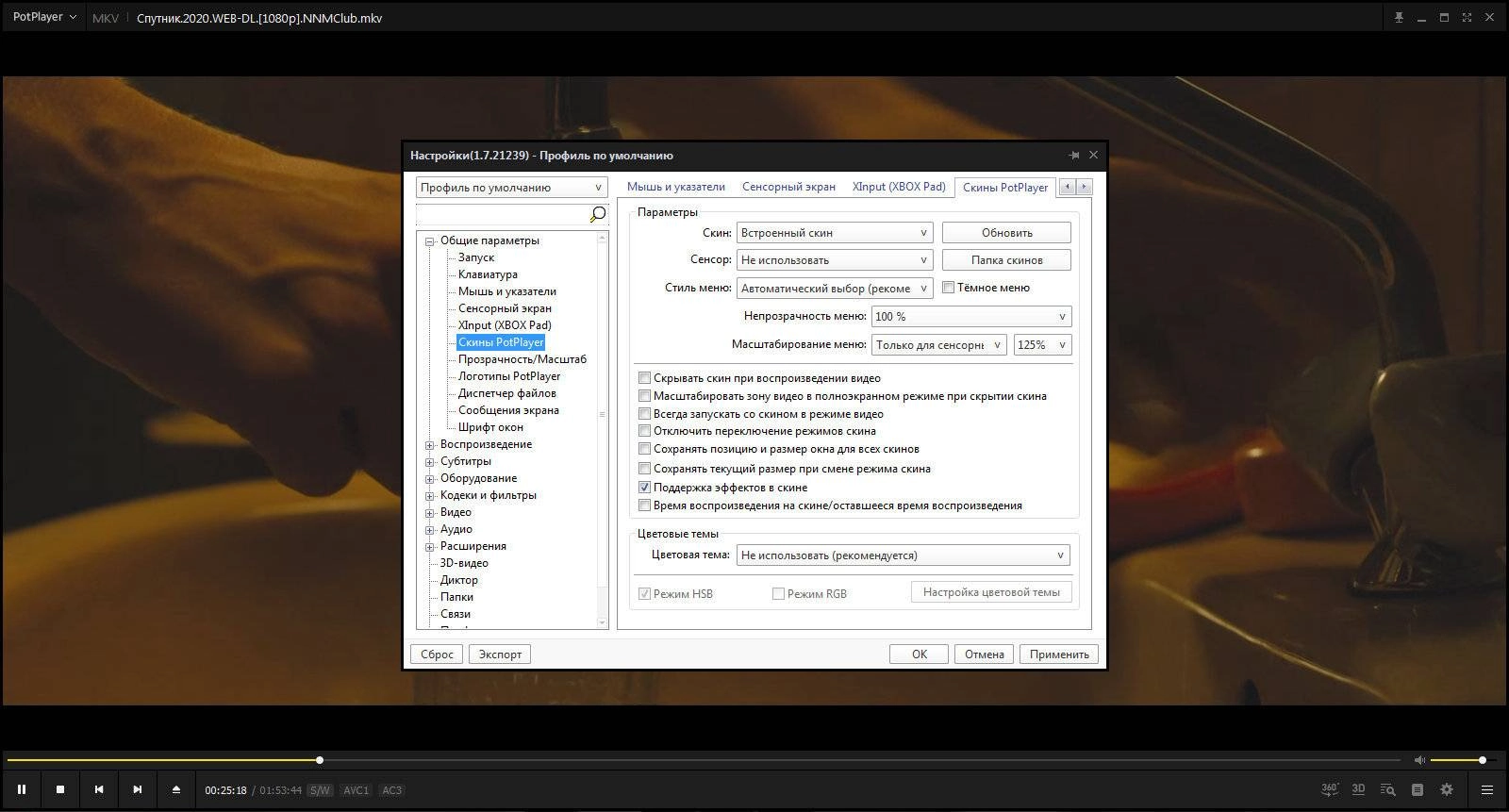Toggle the 'Тёмное меню' checkbox
Viewport: 1509px width, 812px height.
[949, 288]
